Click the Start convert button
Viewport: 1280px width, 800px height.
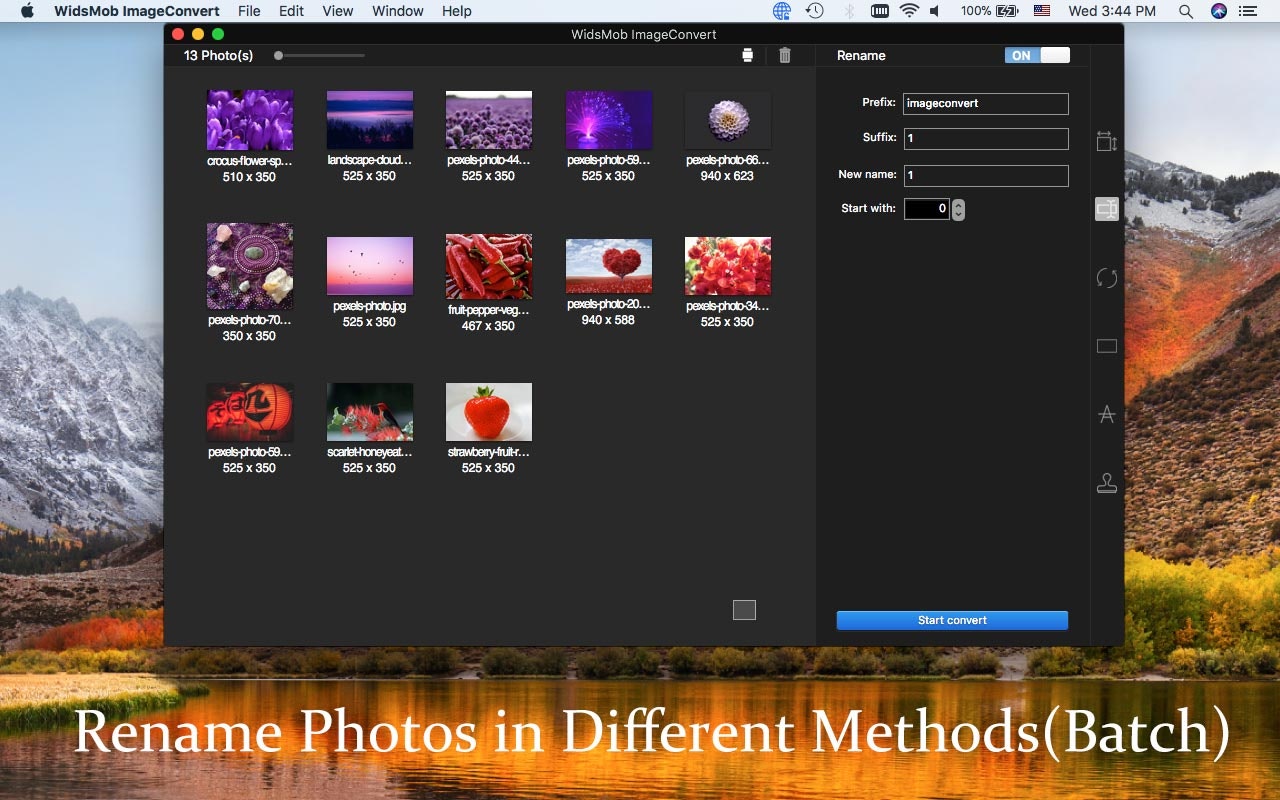[x=951, y=620]
